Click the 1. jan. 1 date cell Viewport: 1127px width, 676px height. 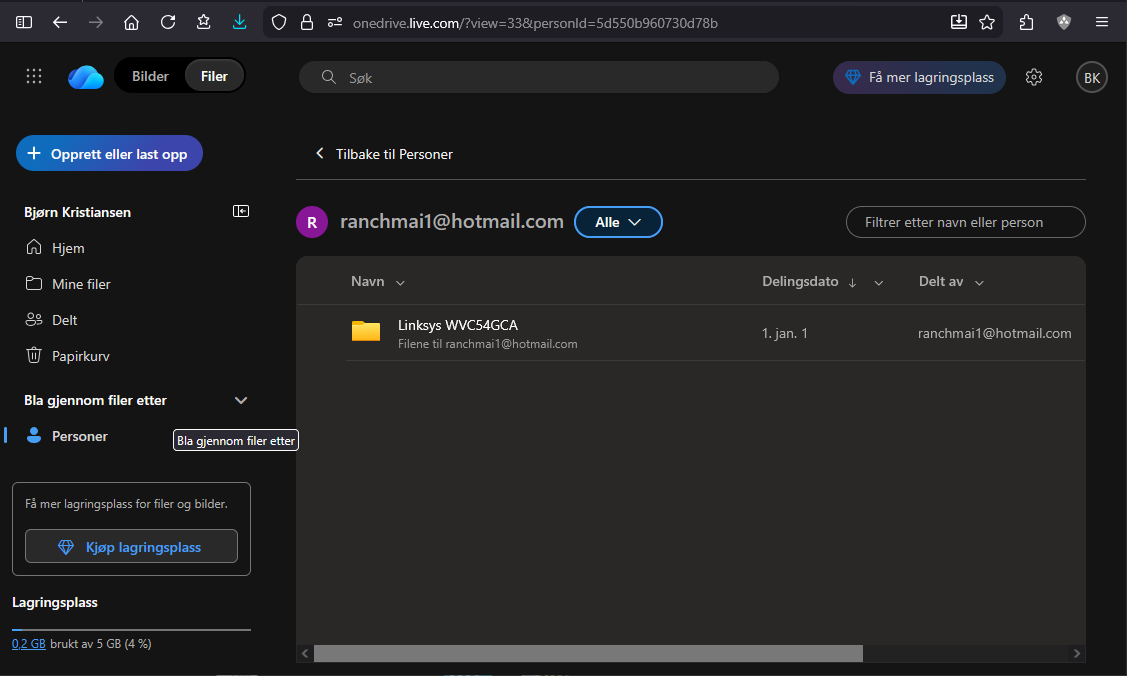(x=785, y=333)
